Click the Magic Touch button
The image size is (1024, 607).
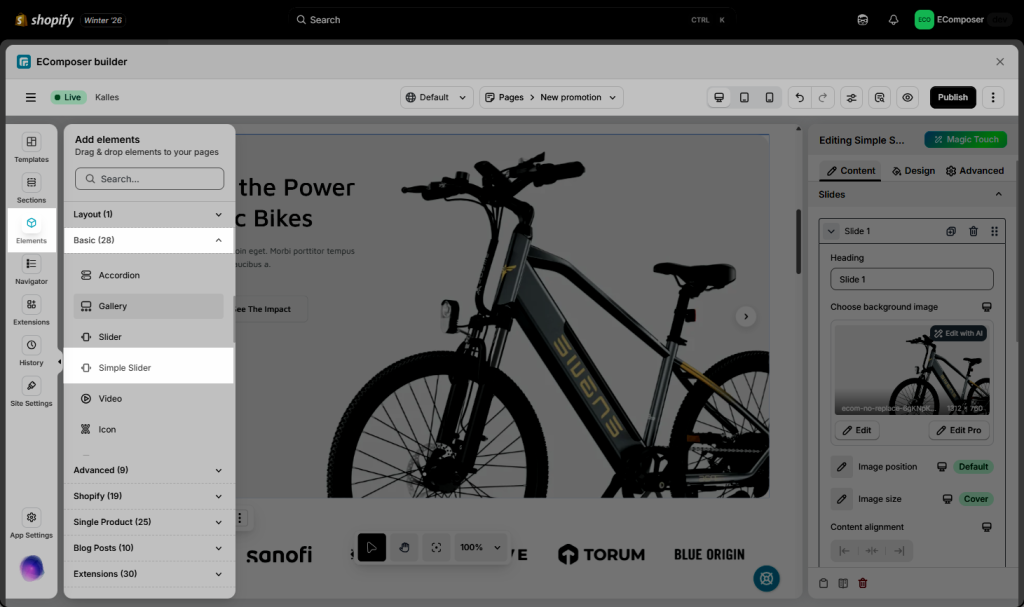tap(964, 140)
